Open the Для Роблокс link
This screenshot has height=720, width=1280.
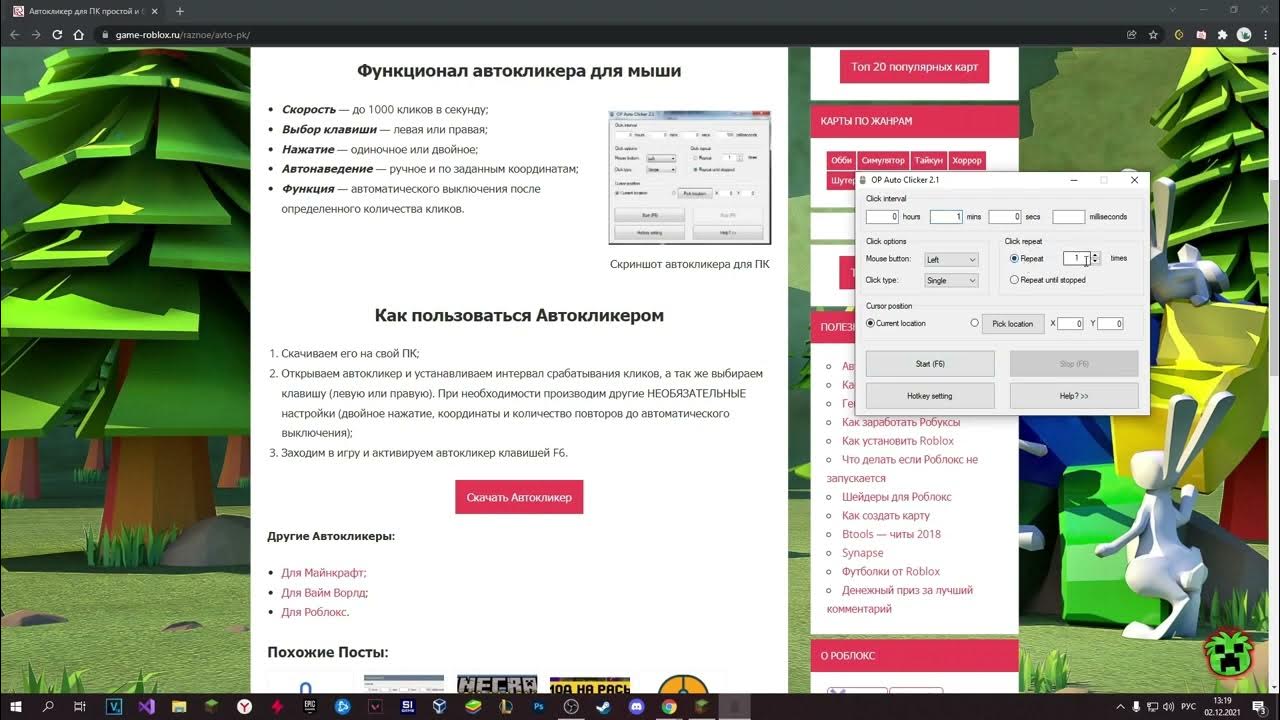coord(315,612)
